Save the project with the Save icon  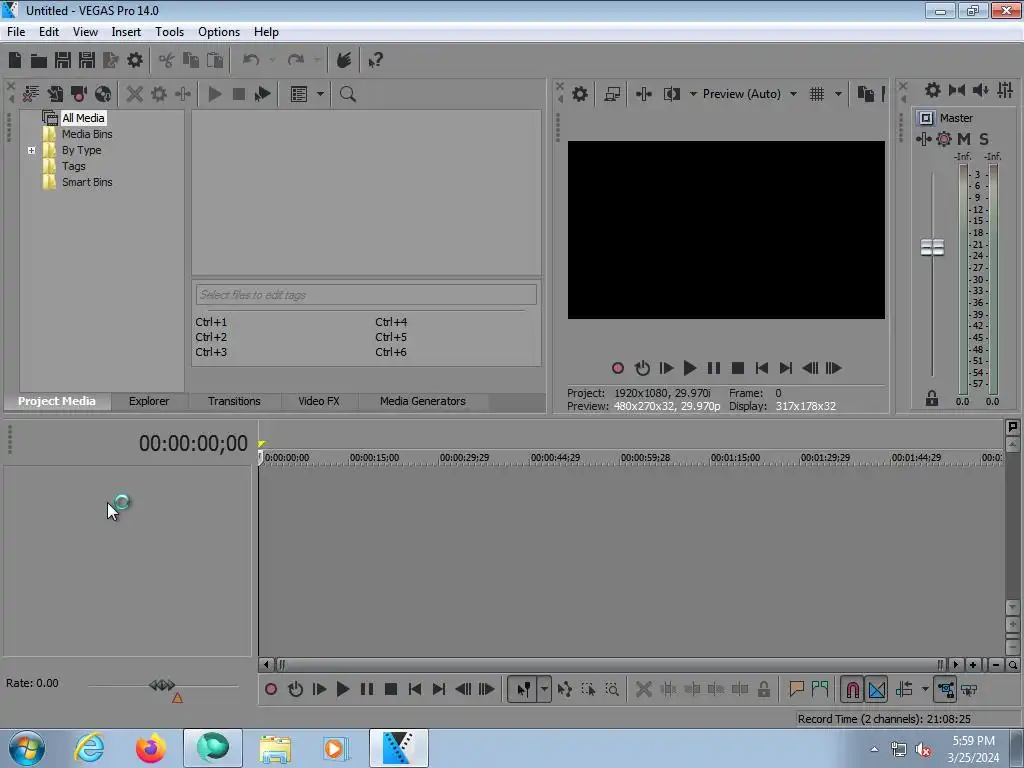point(63,60)
